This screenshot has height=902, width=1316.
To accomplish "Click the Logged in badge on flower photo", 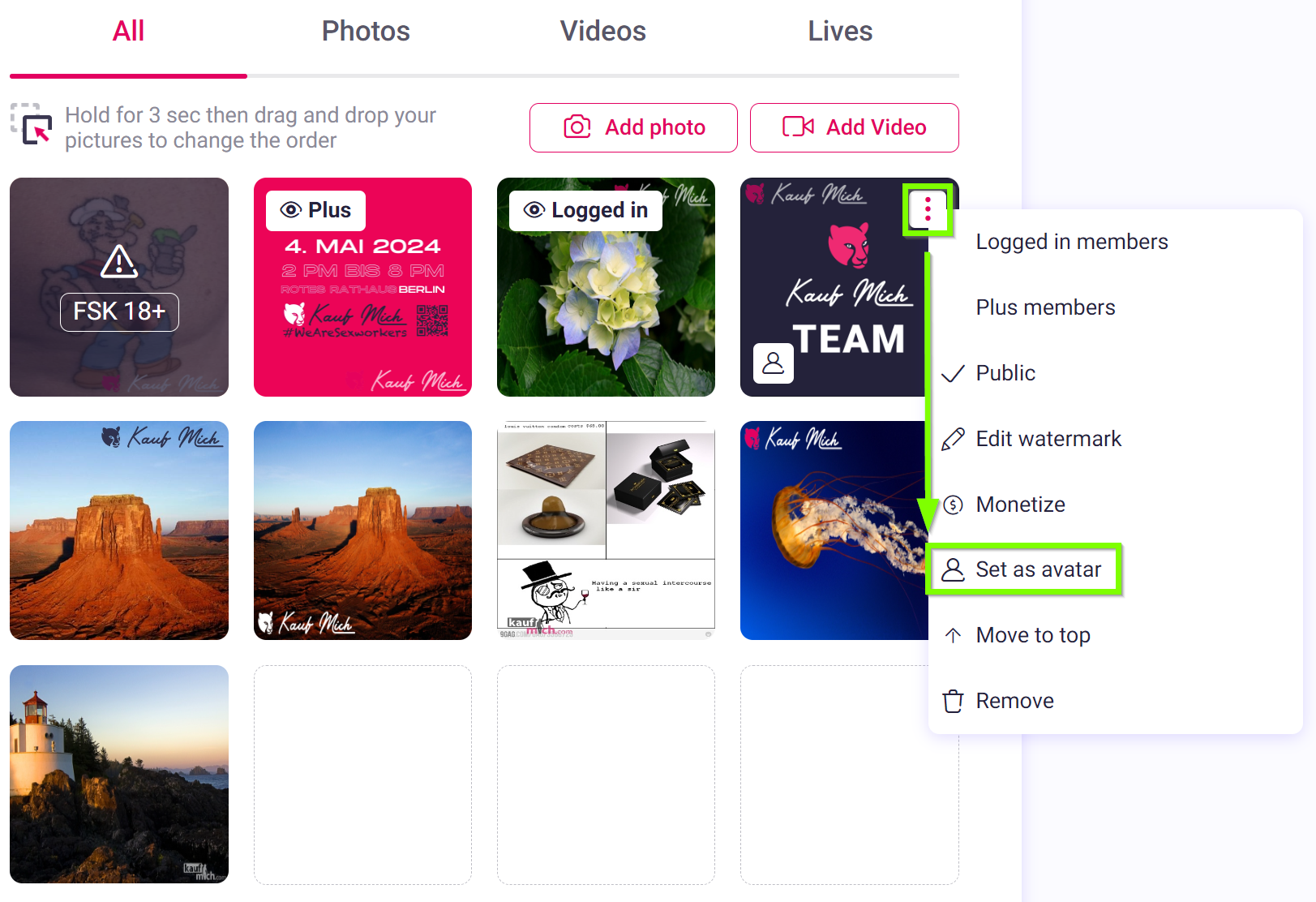I will 585,211.
